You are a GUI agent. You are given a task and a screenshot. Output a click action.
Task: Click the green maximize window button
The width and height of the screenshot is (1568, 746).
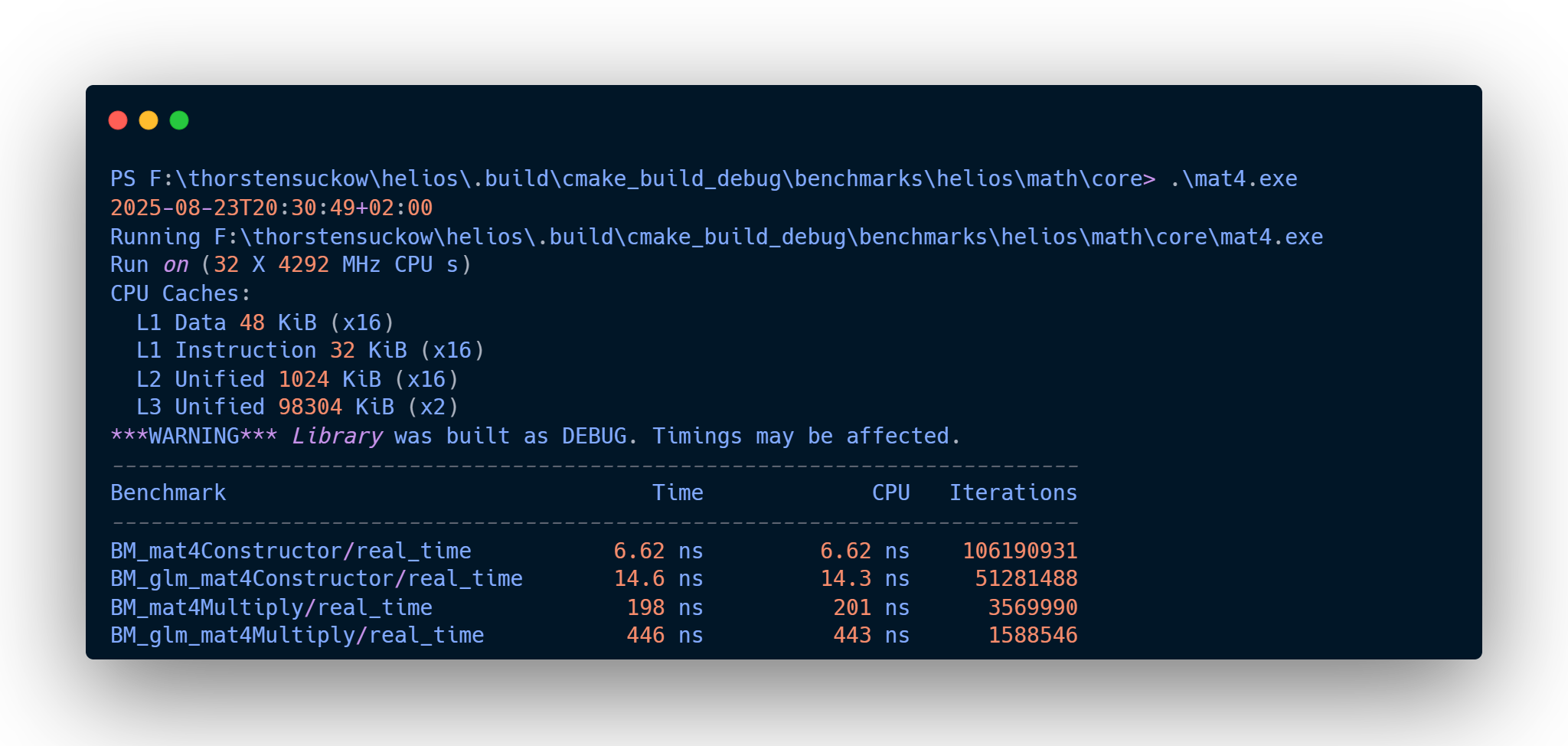pyautogui.click(x=179, y=120)
